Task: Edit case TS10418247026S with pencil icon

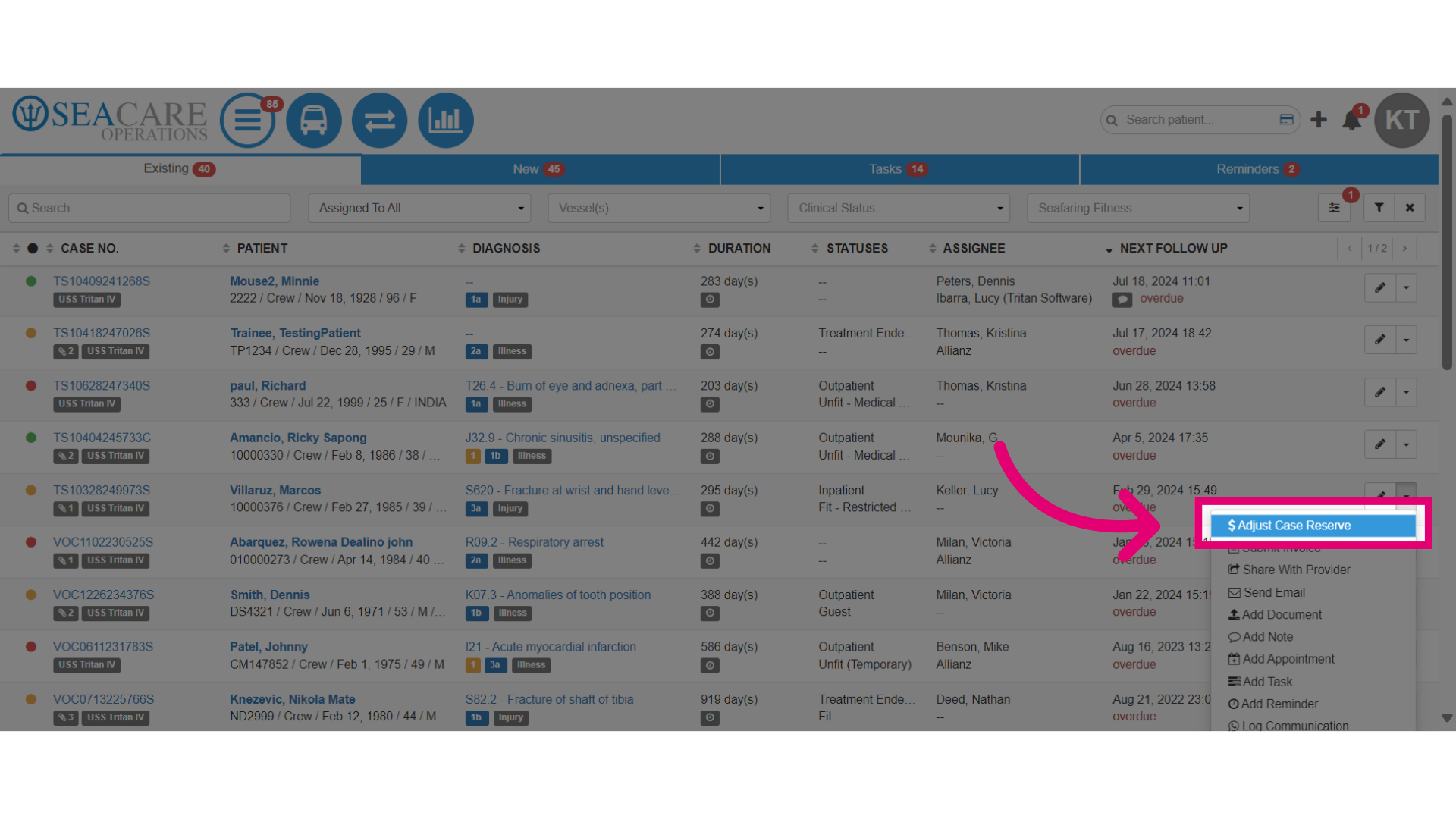Action: (1380, 340)
